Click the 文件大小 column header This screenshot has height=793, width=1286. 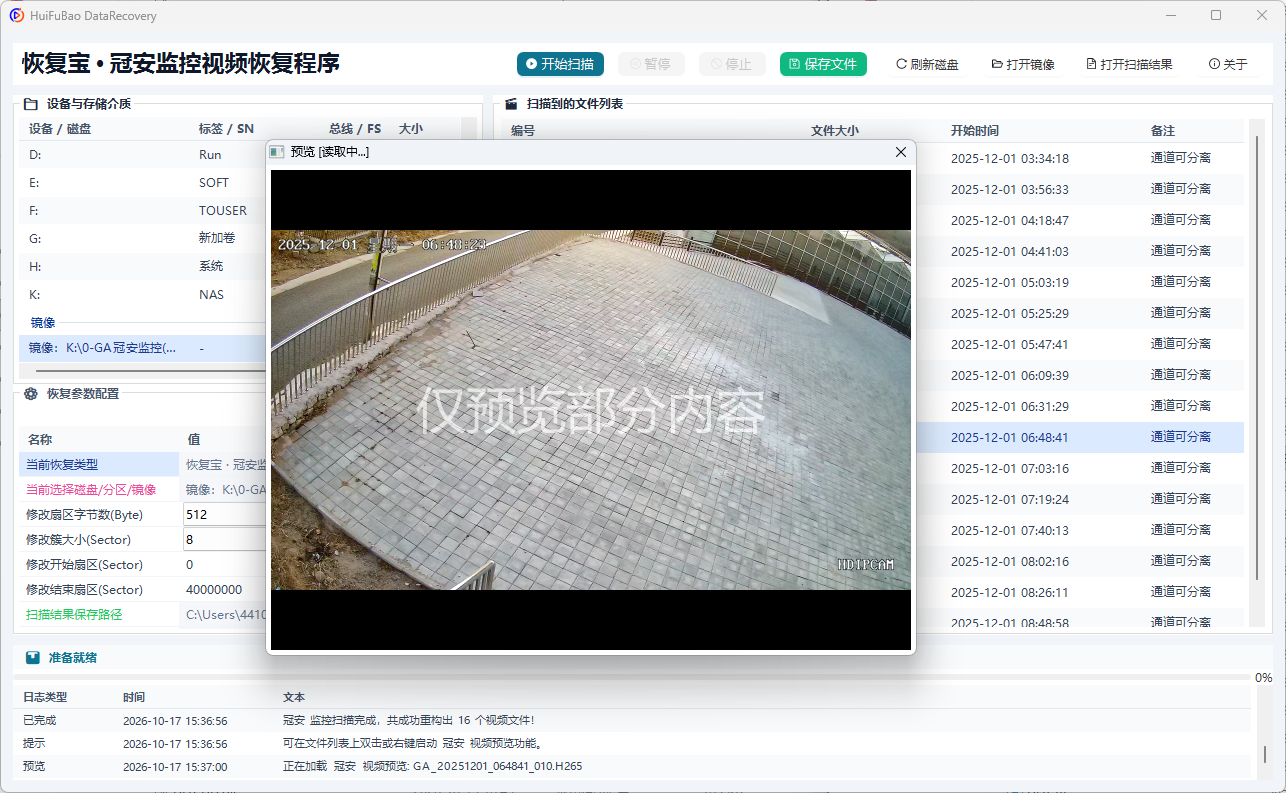(834, 131)
